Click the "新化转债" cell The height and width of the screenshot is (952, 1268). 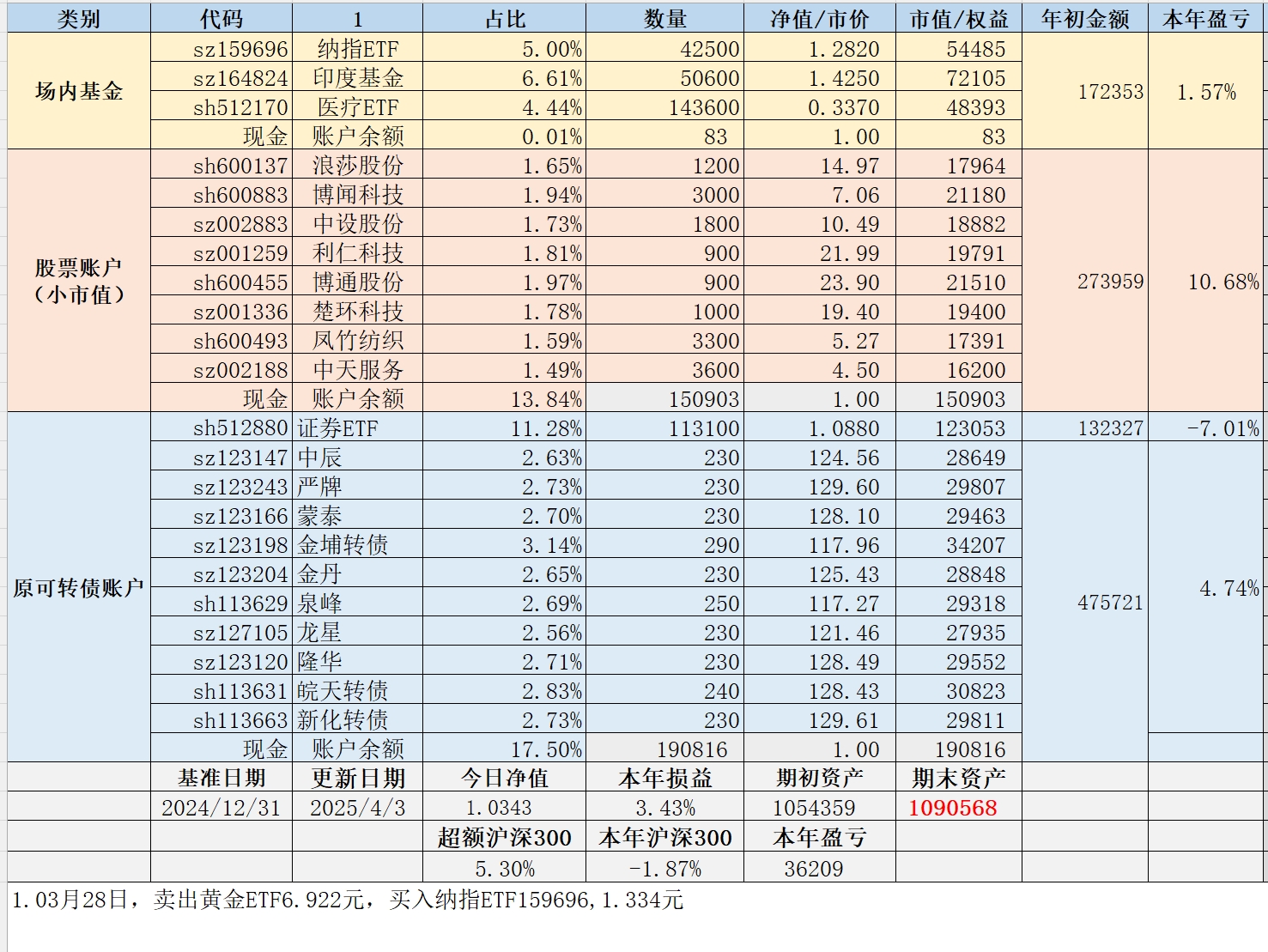coord(358,720)
